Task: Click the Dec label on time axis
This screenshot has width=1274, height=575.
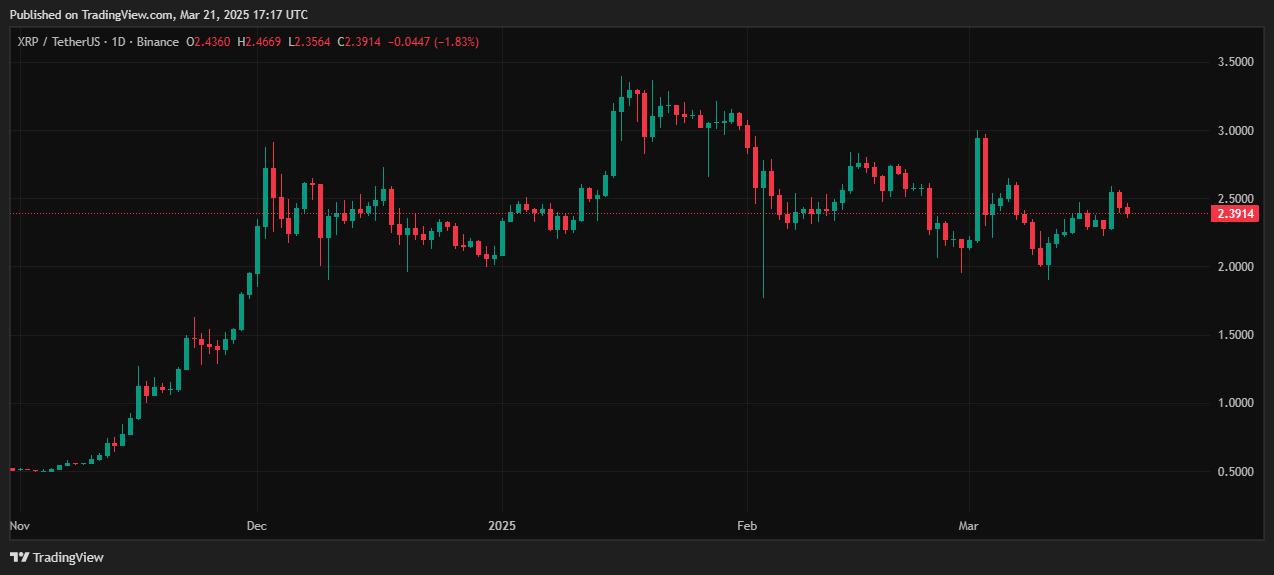Action: [x=257, y=524]
